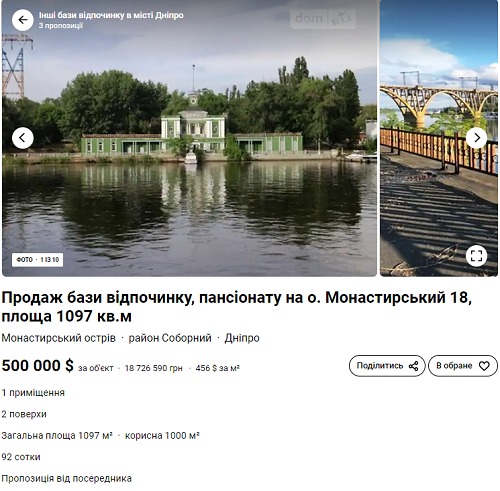Open Інші бази відпочинку в місті Дніпро

pyautogui.click(x=111, y=15)
